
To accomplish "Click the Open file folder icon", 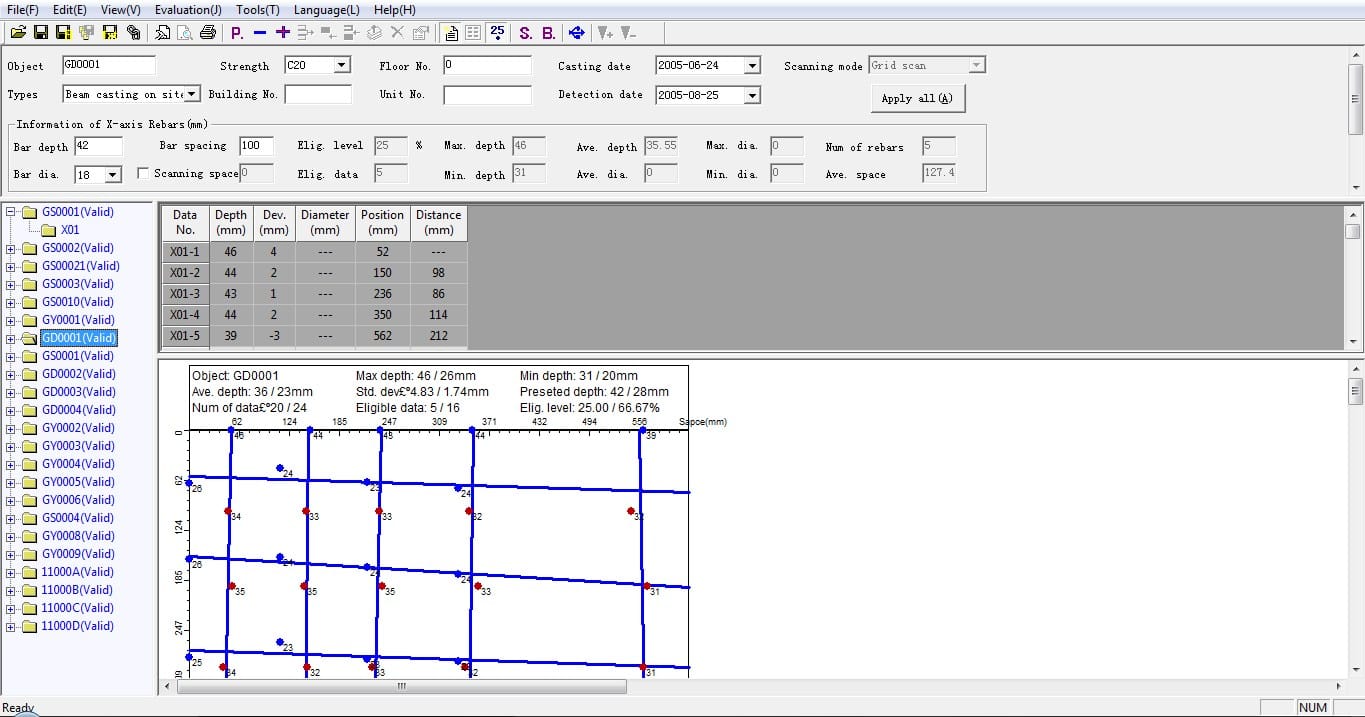I will click(x=18, y=32).
